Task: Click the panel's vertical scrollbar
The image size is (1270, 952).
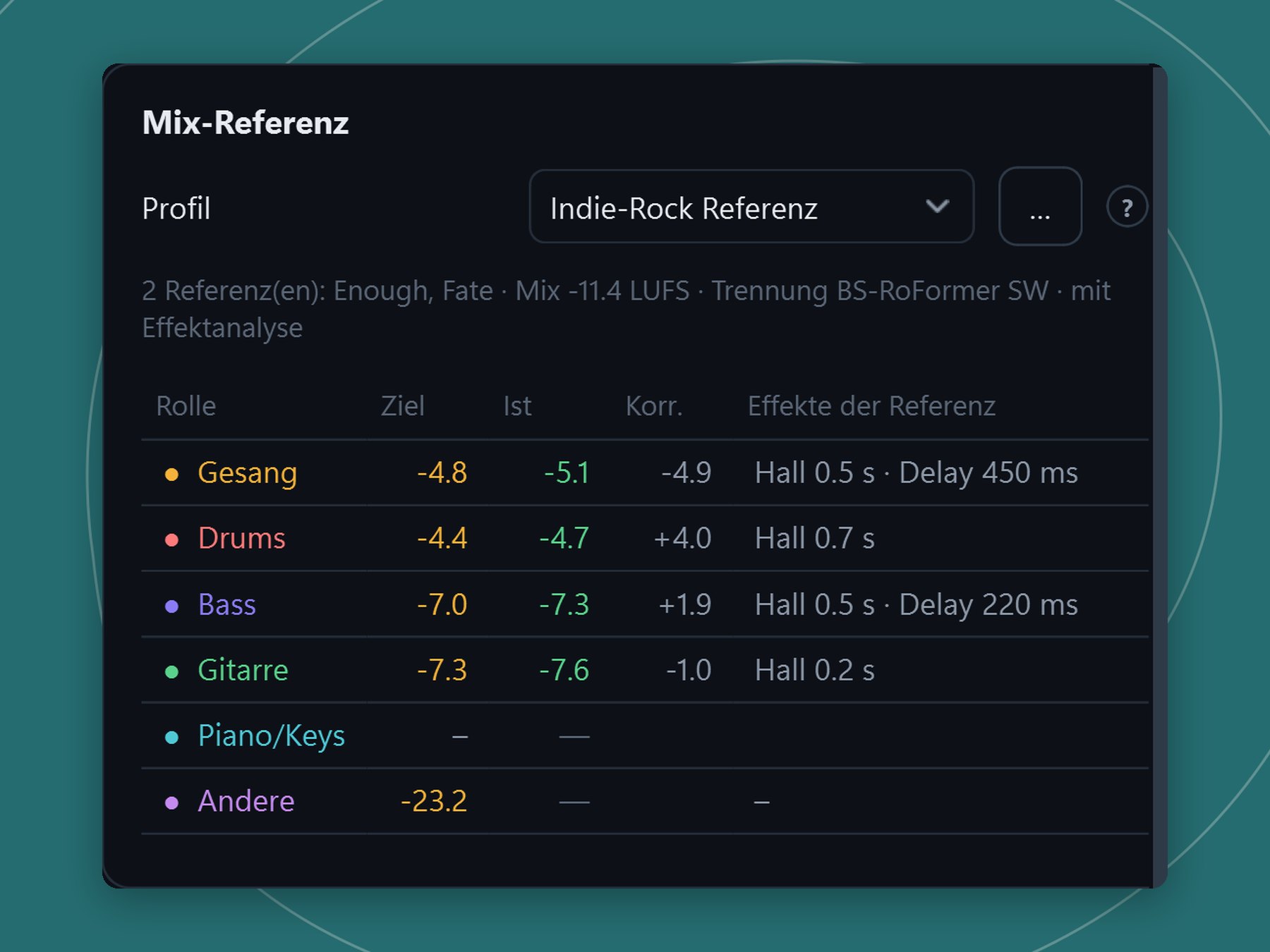Action: (x=1159, y=476)
